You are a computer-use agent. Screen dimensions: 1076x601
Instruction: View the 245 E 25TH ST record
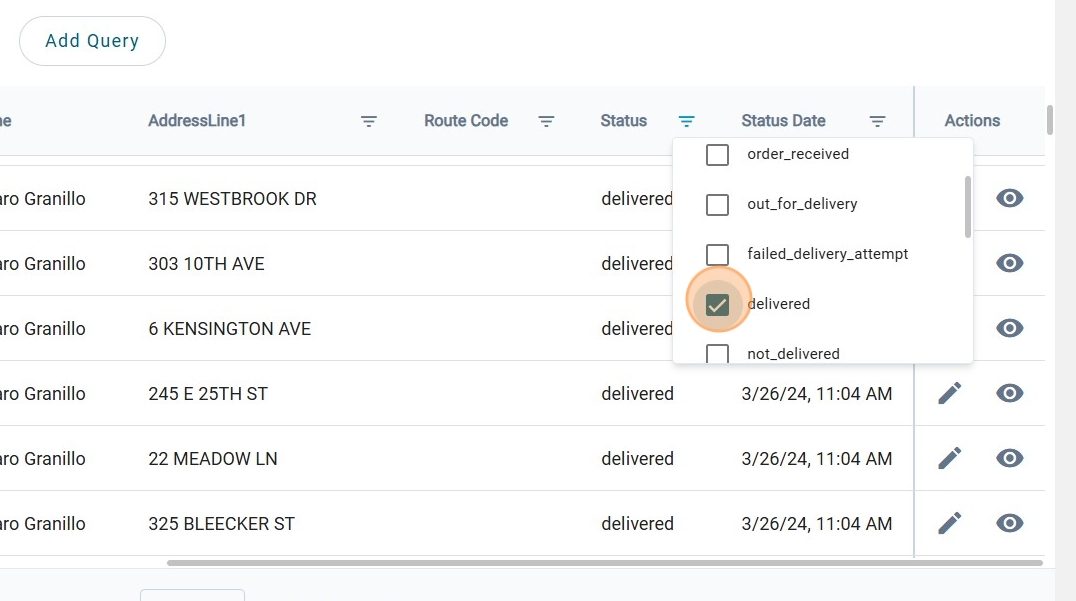click(x=1009, y=394)
